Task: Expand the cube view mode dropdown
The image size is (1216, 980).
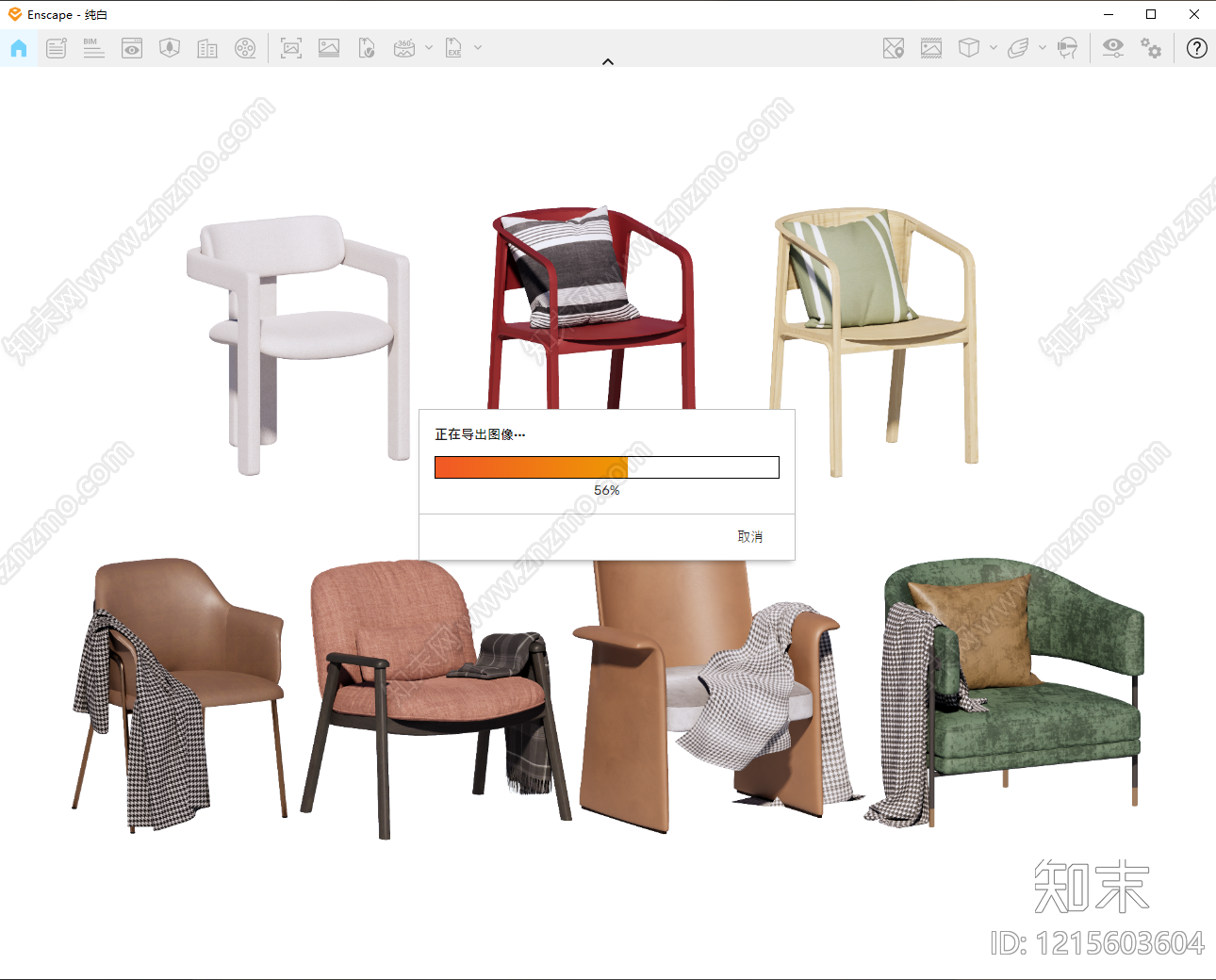Action: pos(994,47)
